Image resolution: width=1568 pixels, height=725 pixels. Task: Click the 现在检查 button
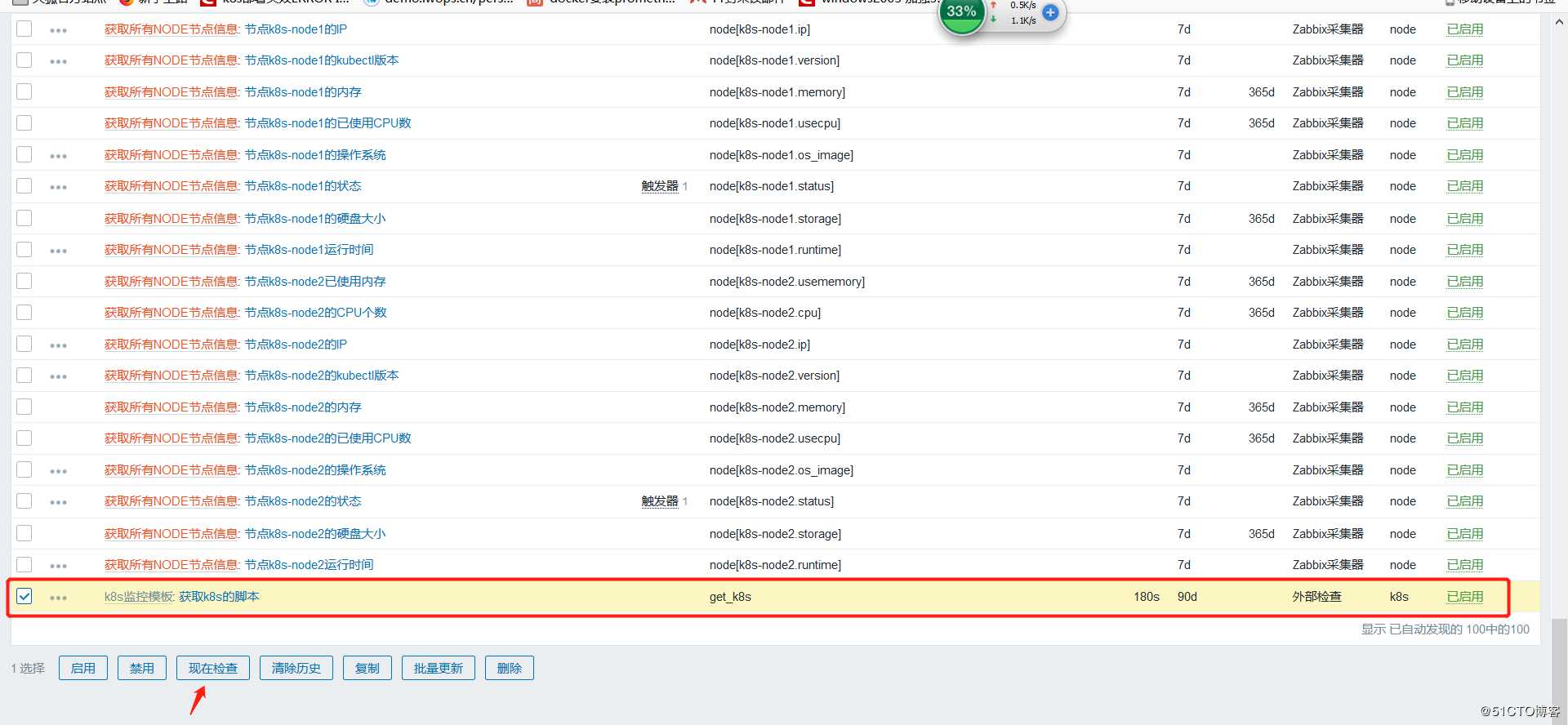click(213, 668)
